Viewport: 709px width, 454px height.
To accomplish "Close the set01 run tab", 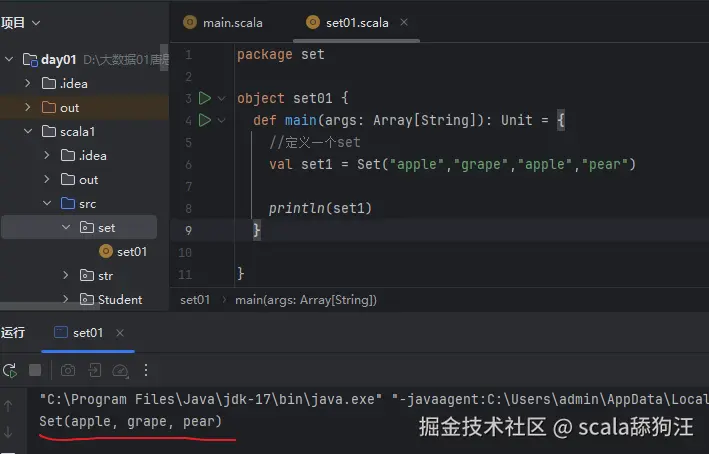I will [120, 333].
